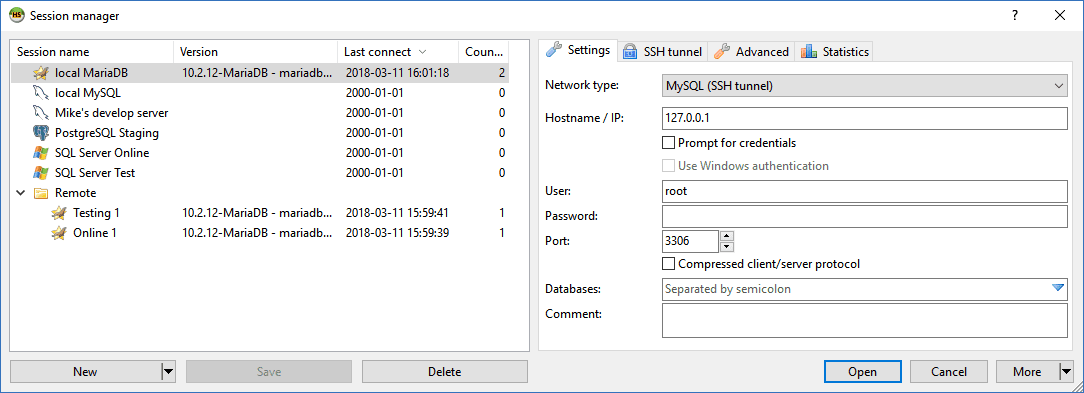Check Use Windows authentication option
1084x393 pixels.
(x=668, y=166)
